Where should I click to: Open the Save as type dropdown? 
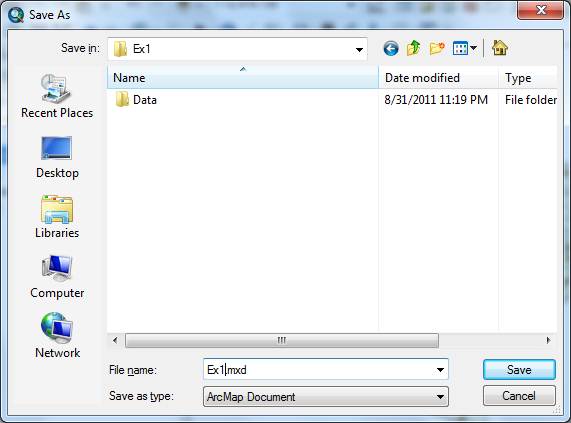pos(326,397)
